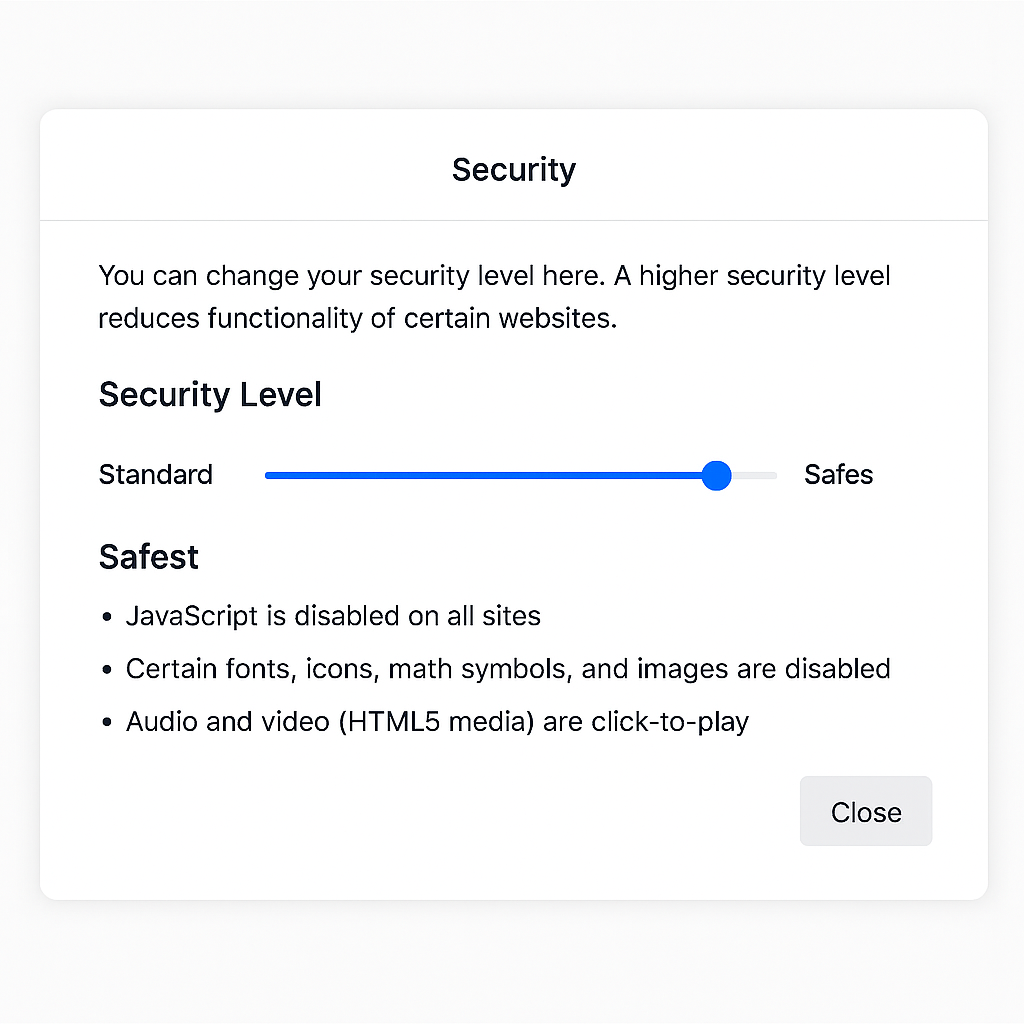This screenshot has height=1024, width=1024.
Task: Click the audio and video click-to-play bullet
Action: (x=437, y=721)
